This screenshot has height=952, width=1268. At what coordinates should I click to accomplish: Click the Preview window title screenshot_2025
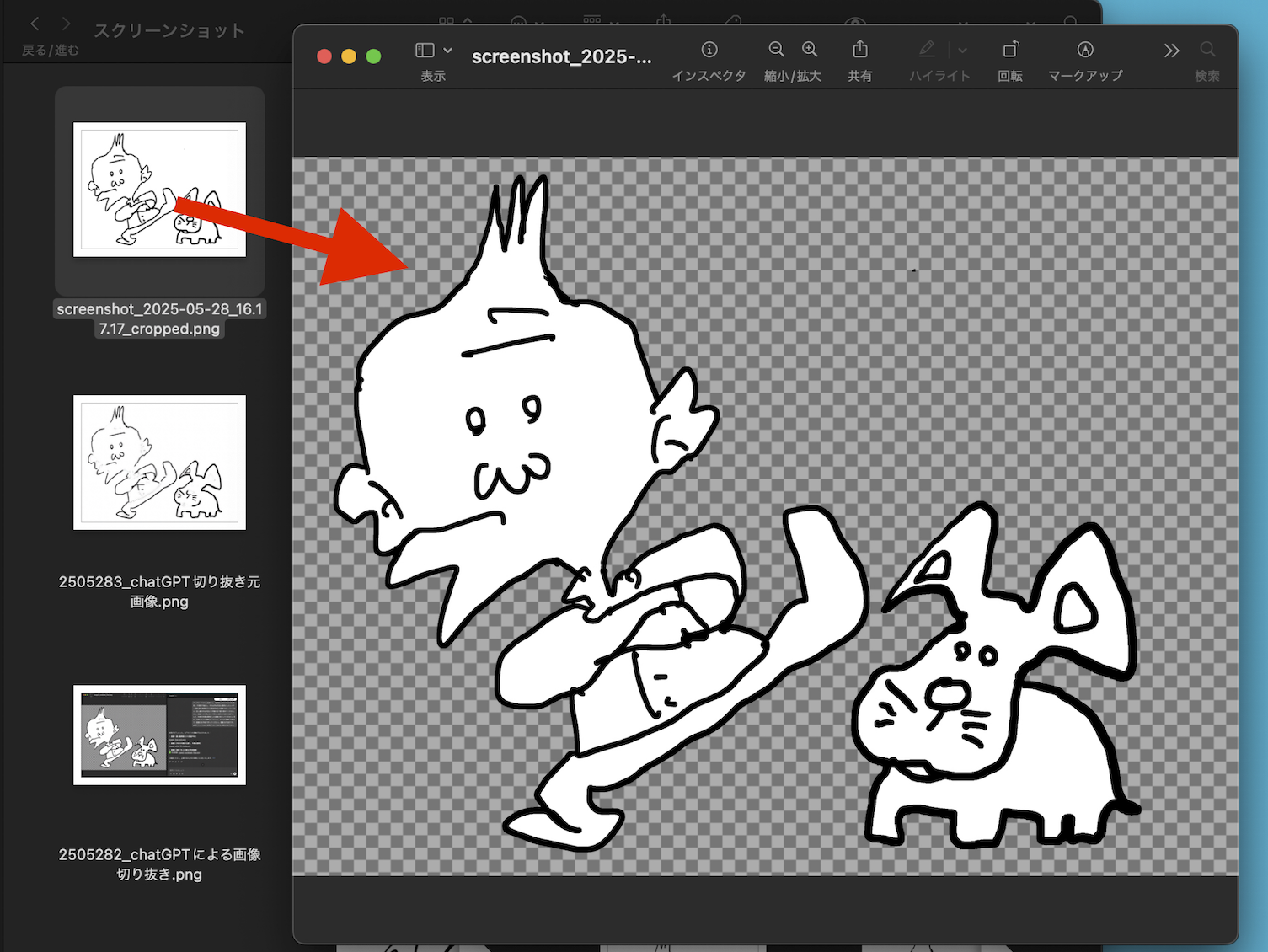click(x=561, y=56)
